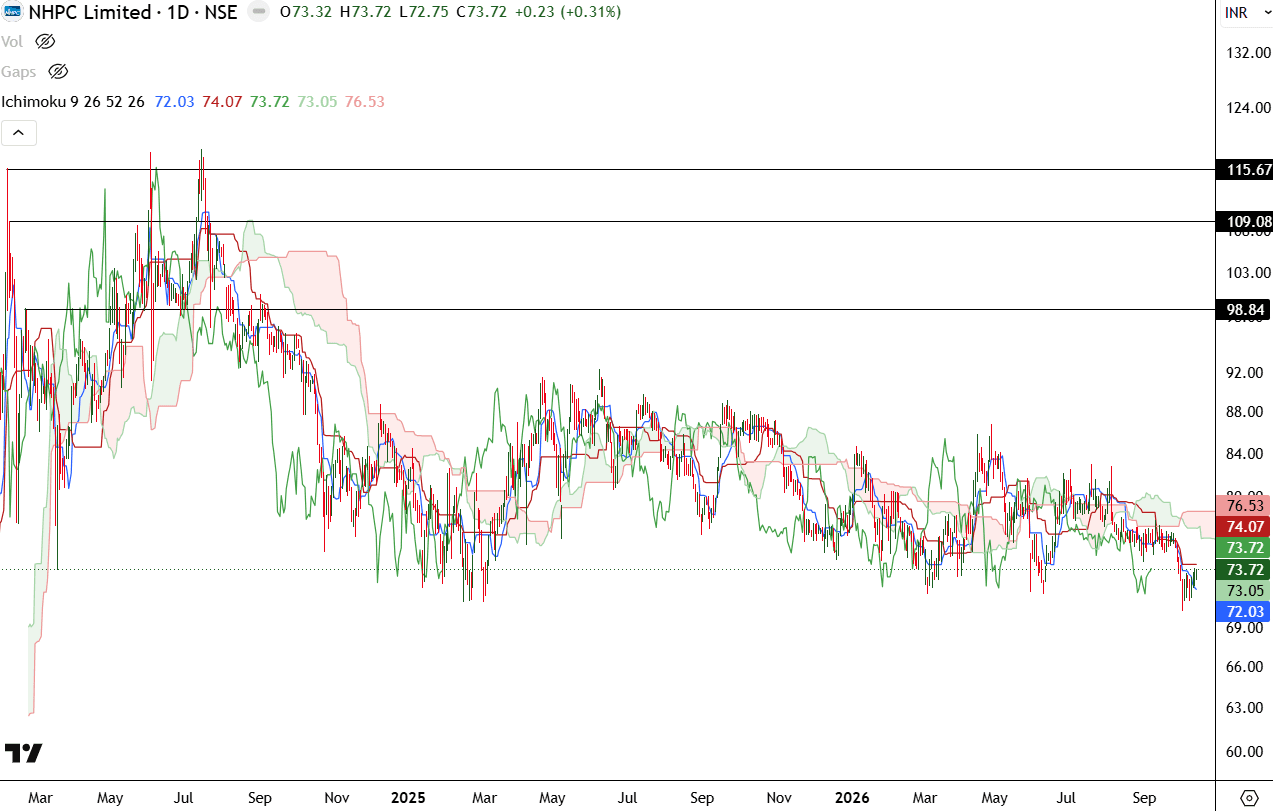This screenshot has width=1273, height=811.
Task: Click the market status pill beside NSE
Action: click(258, 12)
